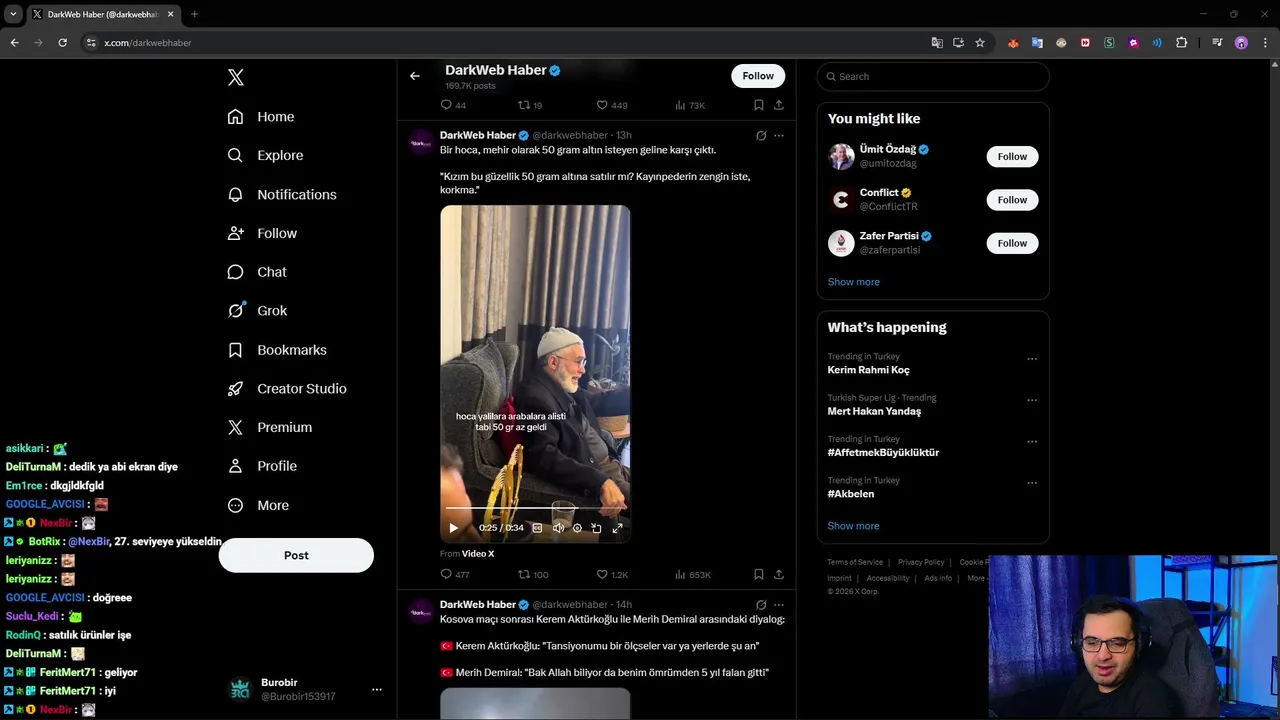Open the Video X source link
Image resolution: width=1280 pixels, height=720 pixels.
click(478, 554)
